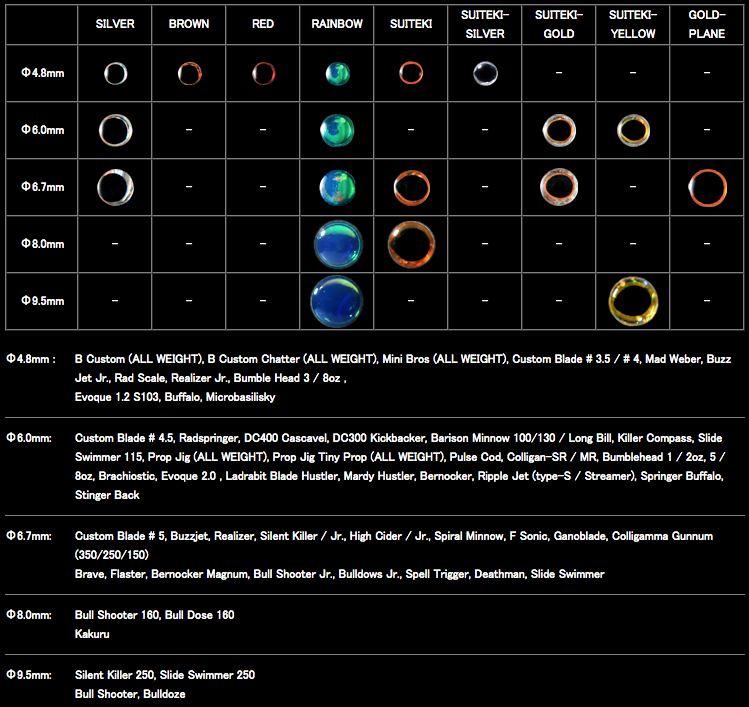Click the line starting 'Custom Blade # 5'
749x707 pixels.
[x=394, y=536]
